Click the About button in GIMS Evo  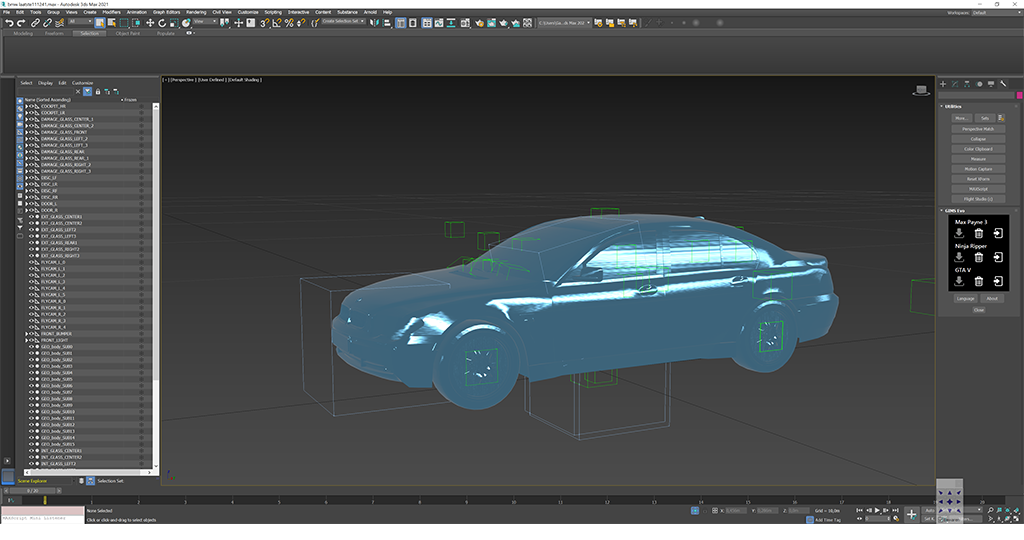(x=992, y=298)
